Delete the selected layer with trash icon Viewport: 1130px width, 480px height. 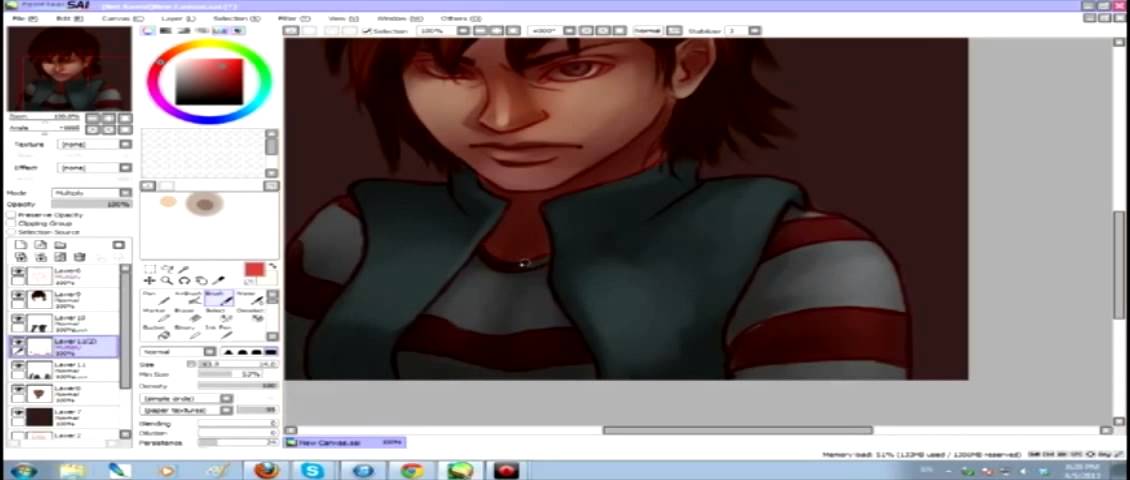coord(79,257)
